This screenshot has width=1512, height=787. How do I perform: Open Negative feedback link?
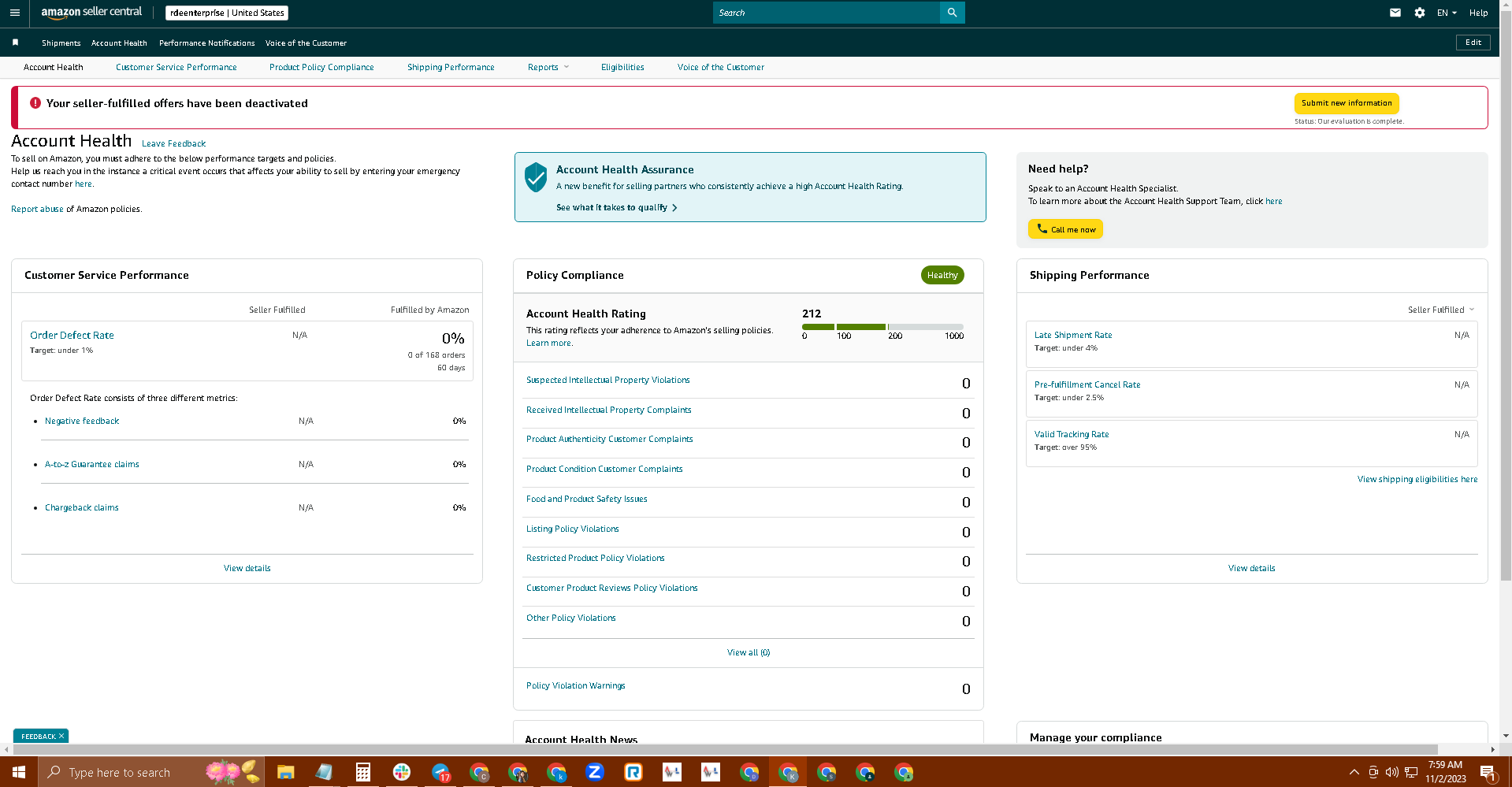pos(82,421)
